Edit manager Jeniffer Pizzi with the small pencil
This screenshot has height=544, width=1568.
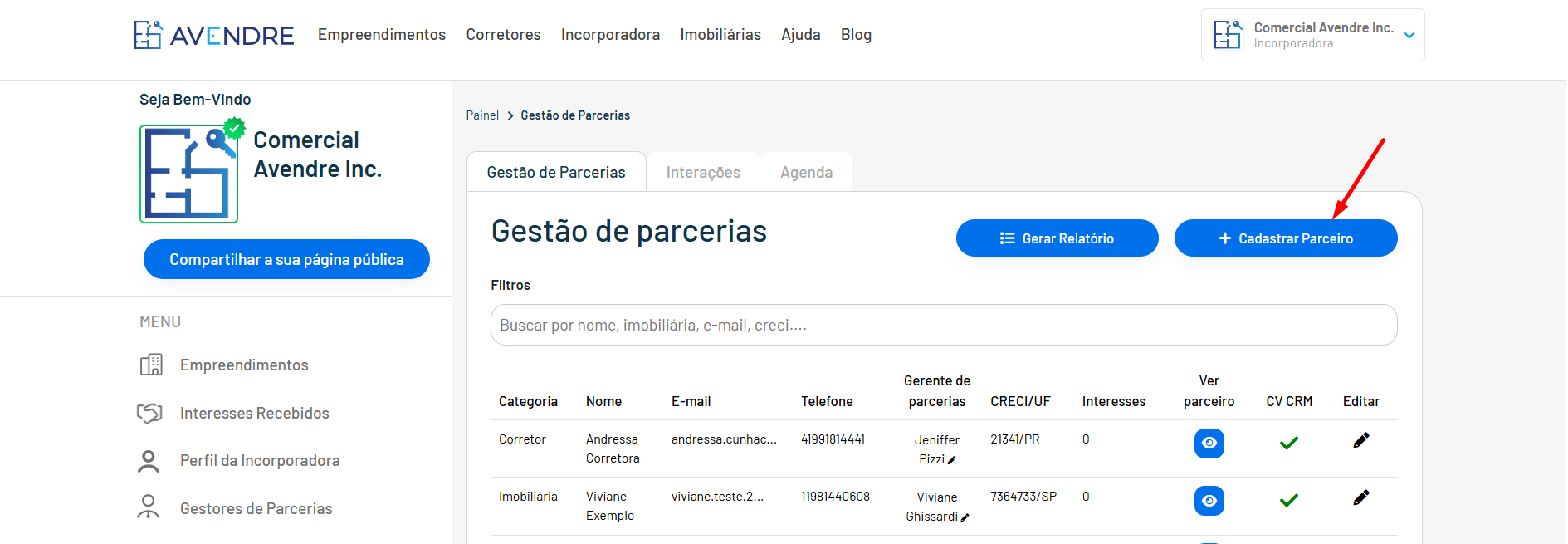(952, 460)
